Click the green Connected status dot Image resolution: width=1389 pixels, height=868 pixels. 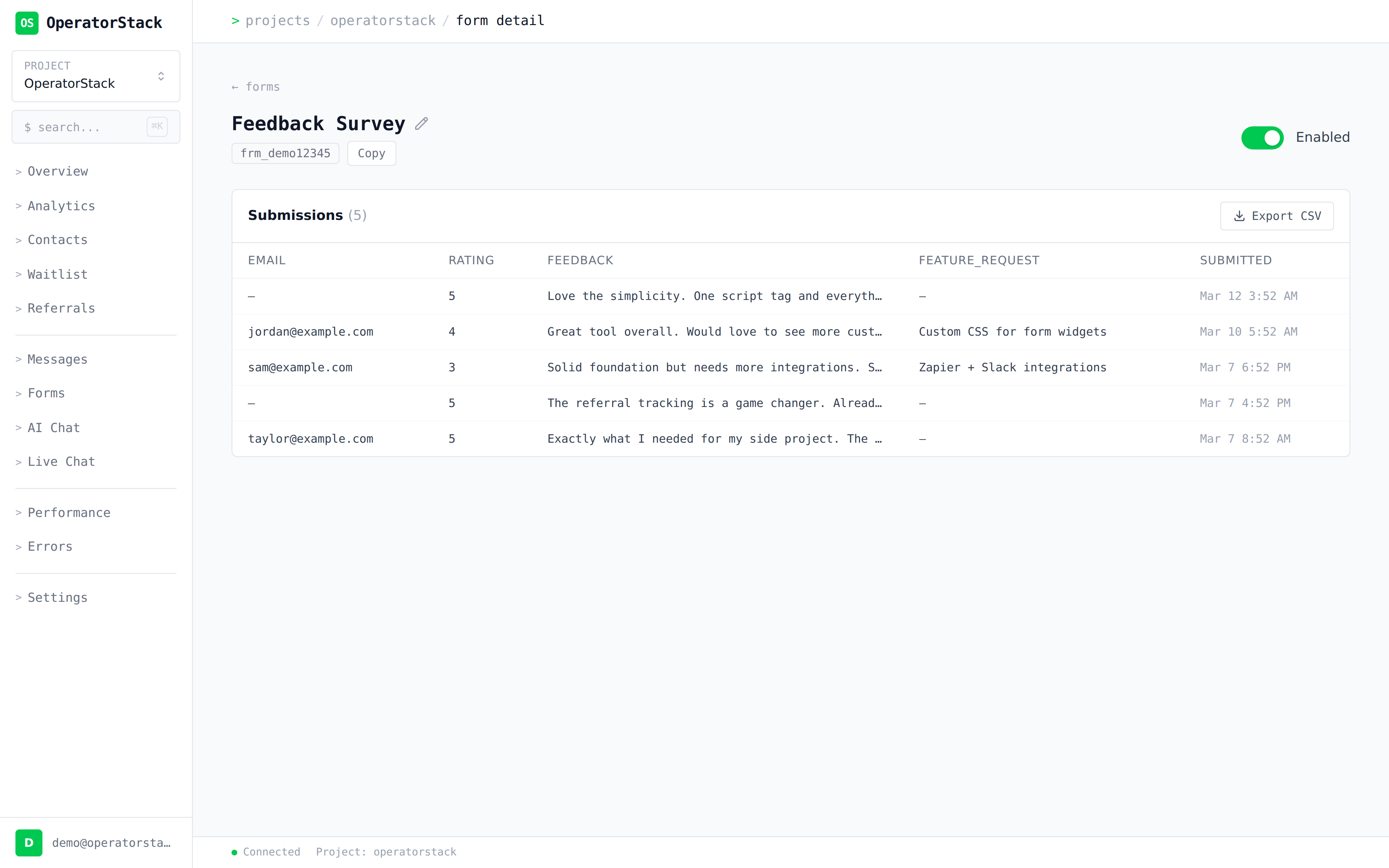(x=234, y=852)
